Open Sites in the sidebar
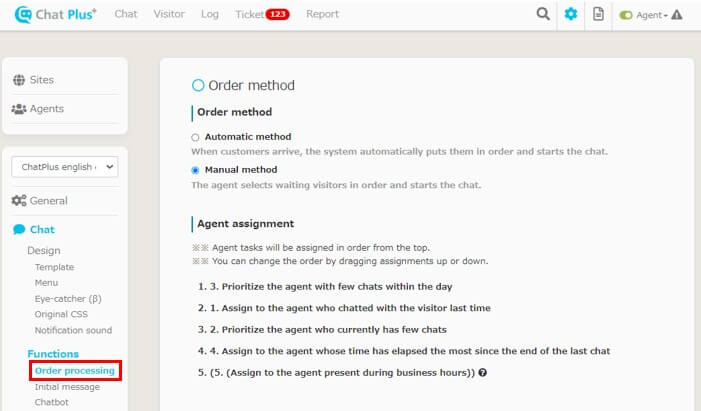 coord(42,80)
